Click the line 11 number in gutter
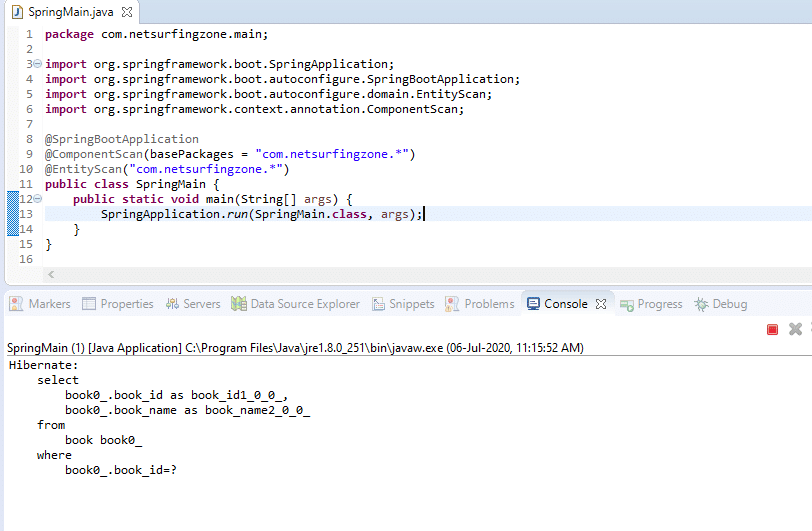The width and height of the screenshot is (812, 531). coord(26,184)
